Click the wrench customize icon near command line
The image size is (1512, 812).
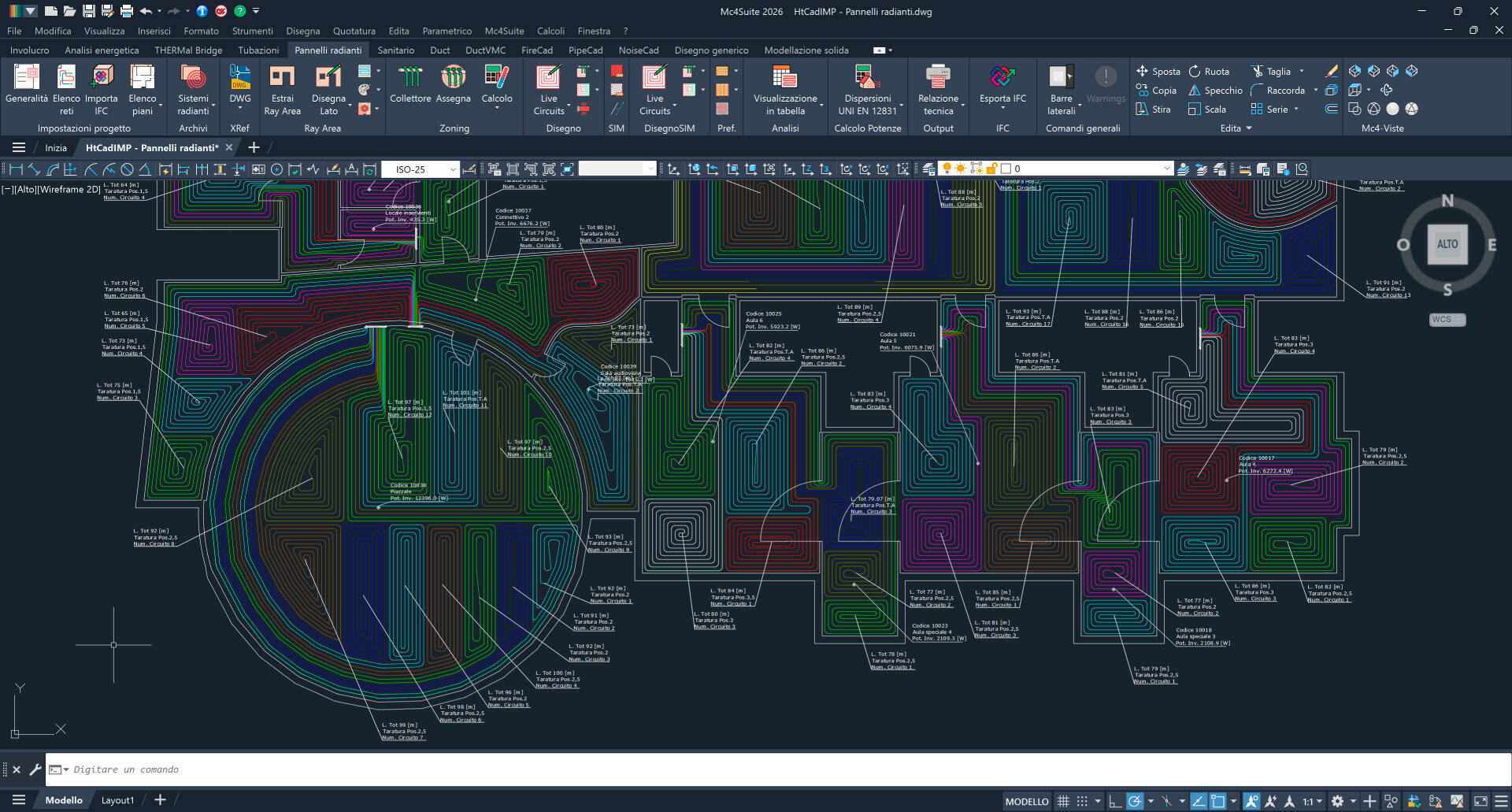(35, 769)
